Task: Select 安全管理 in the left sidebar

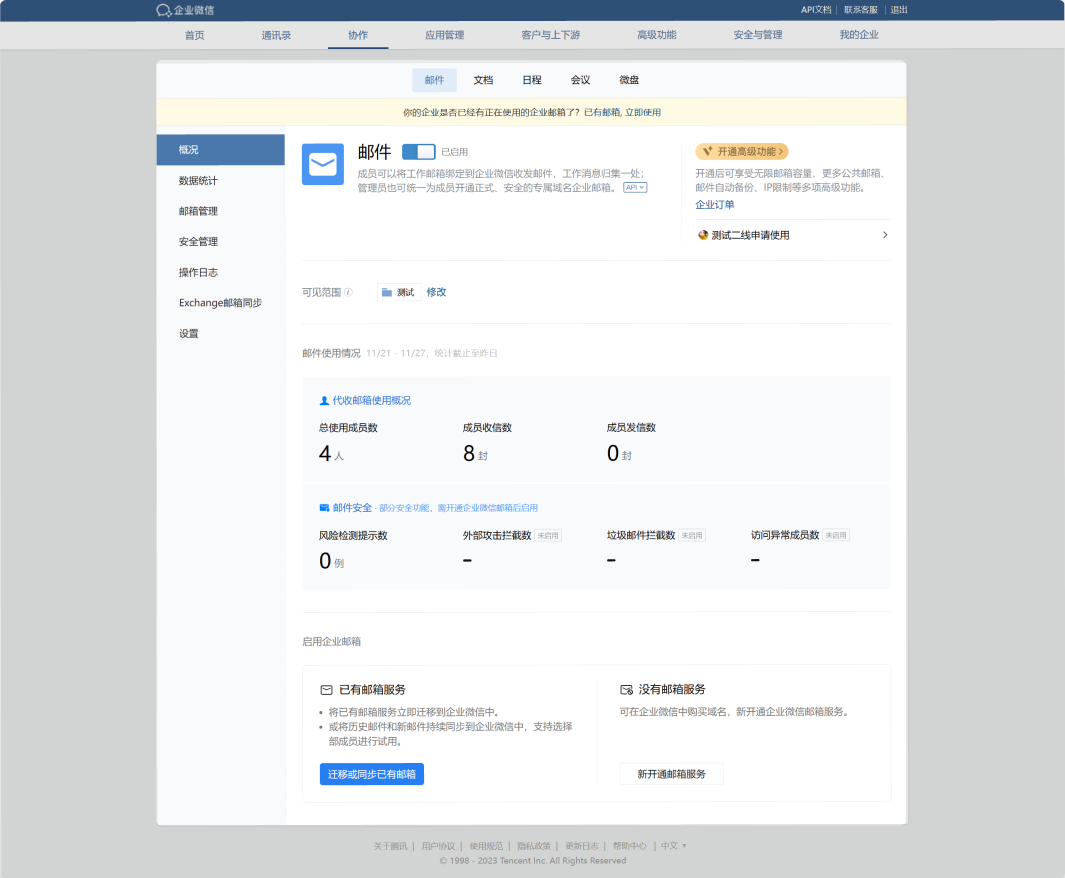Action: [198, 242]
